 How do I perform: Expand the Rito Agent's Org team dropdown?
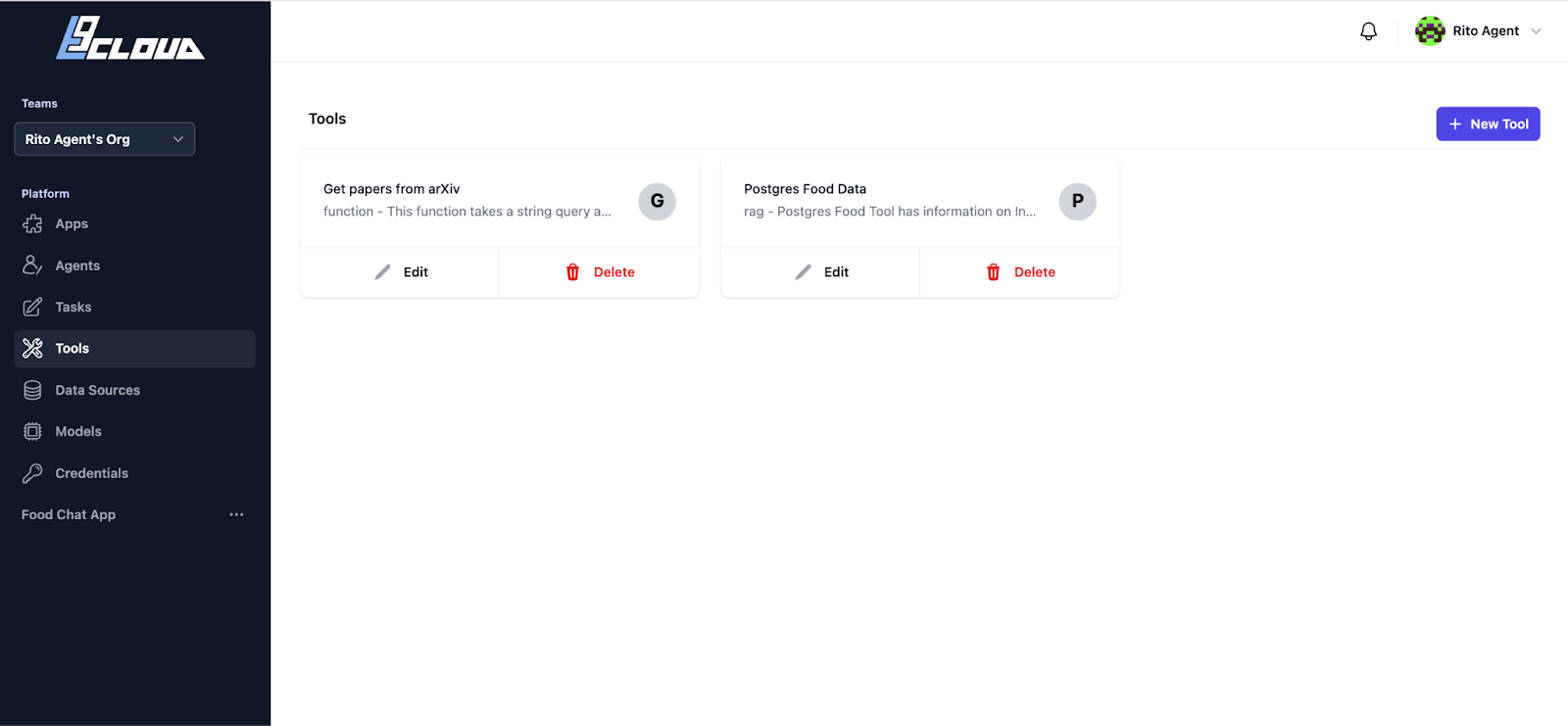tap(104, 139)
